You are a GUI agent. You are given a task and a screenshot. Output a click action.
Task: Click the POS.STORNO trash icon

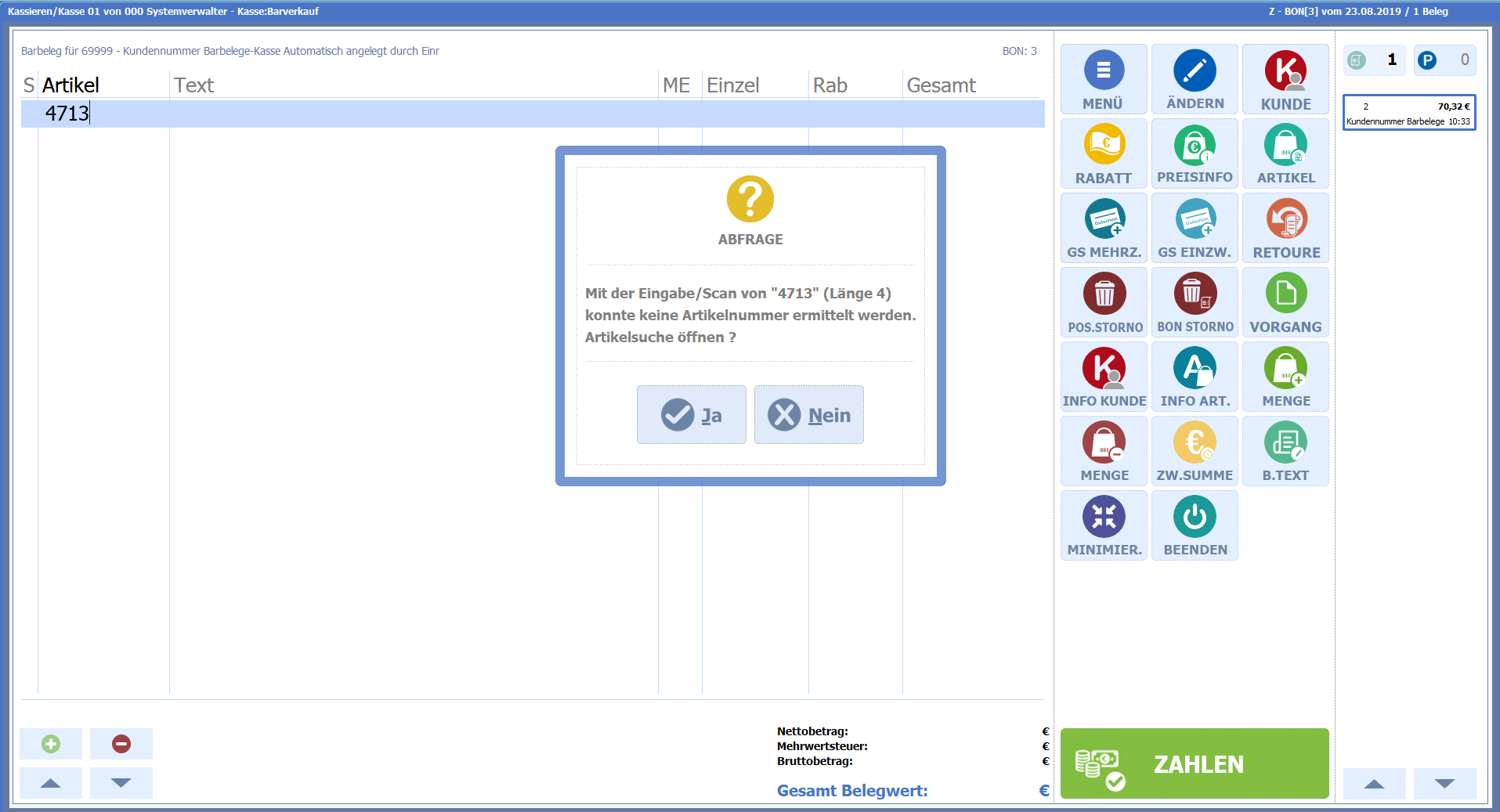[1104, 294]
